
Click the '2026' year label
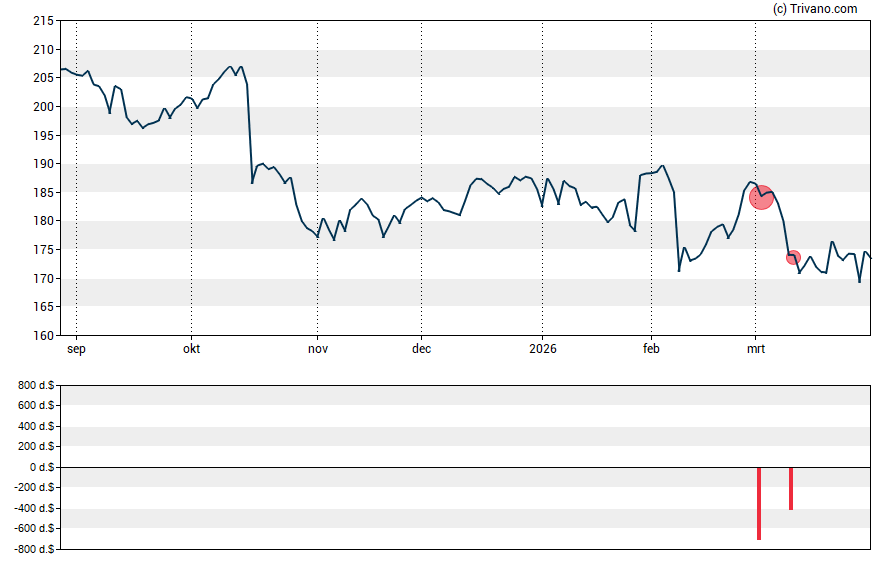(542, 349)
